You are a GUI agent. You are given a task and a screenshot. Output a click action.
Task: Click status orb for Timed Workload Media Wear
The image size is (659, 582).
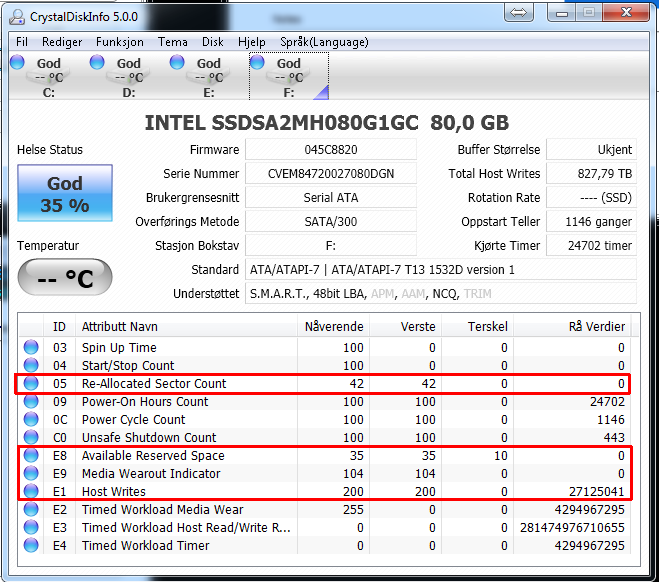click(x=31, y=509)
